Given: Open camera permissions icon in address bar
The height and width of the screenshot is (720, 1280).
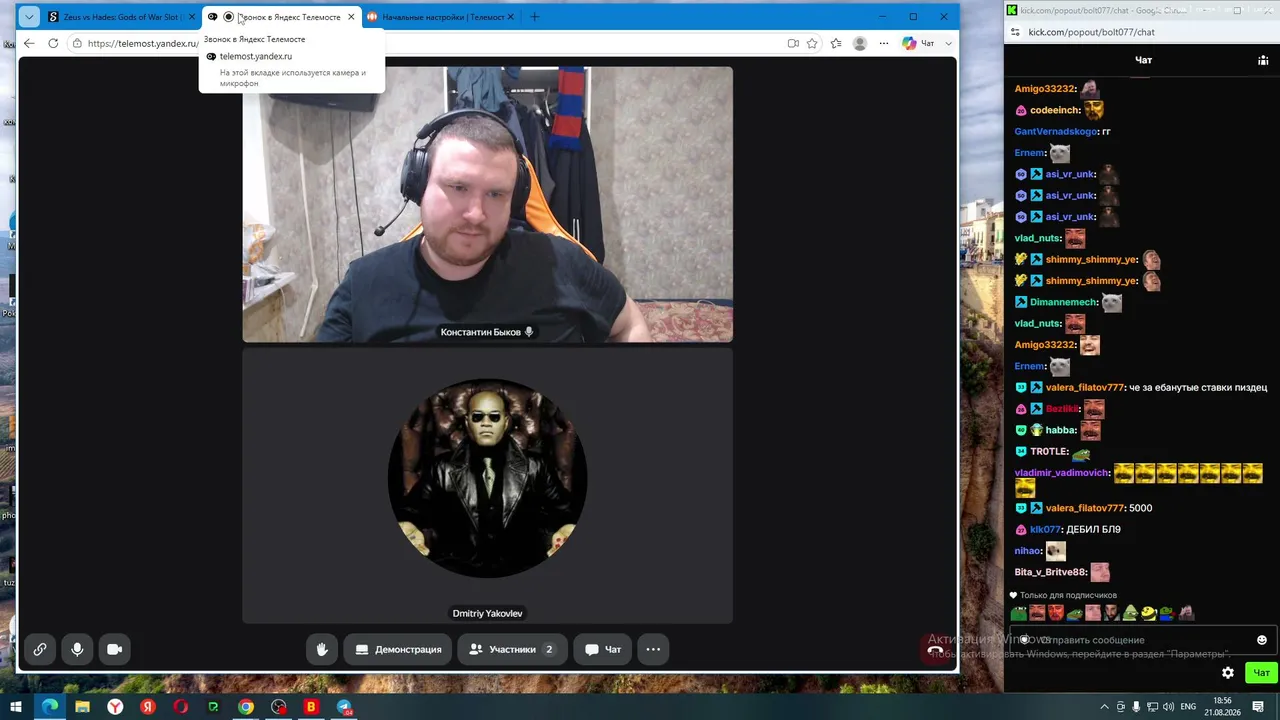Looking at the screenshot, I should 793,43.
